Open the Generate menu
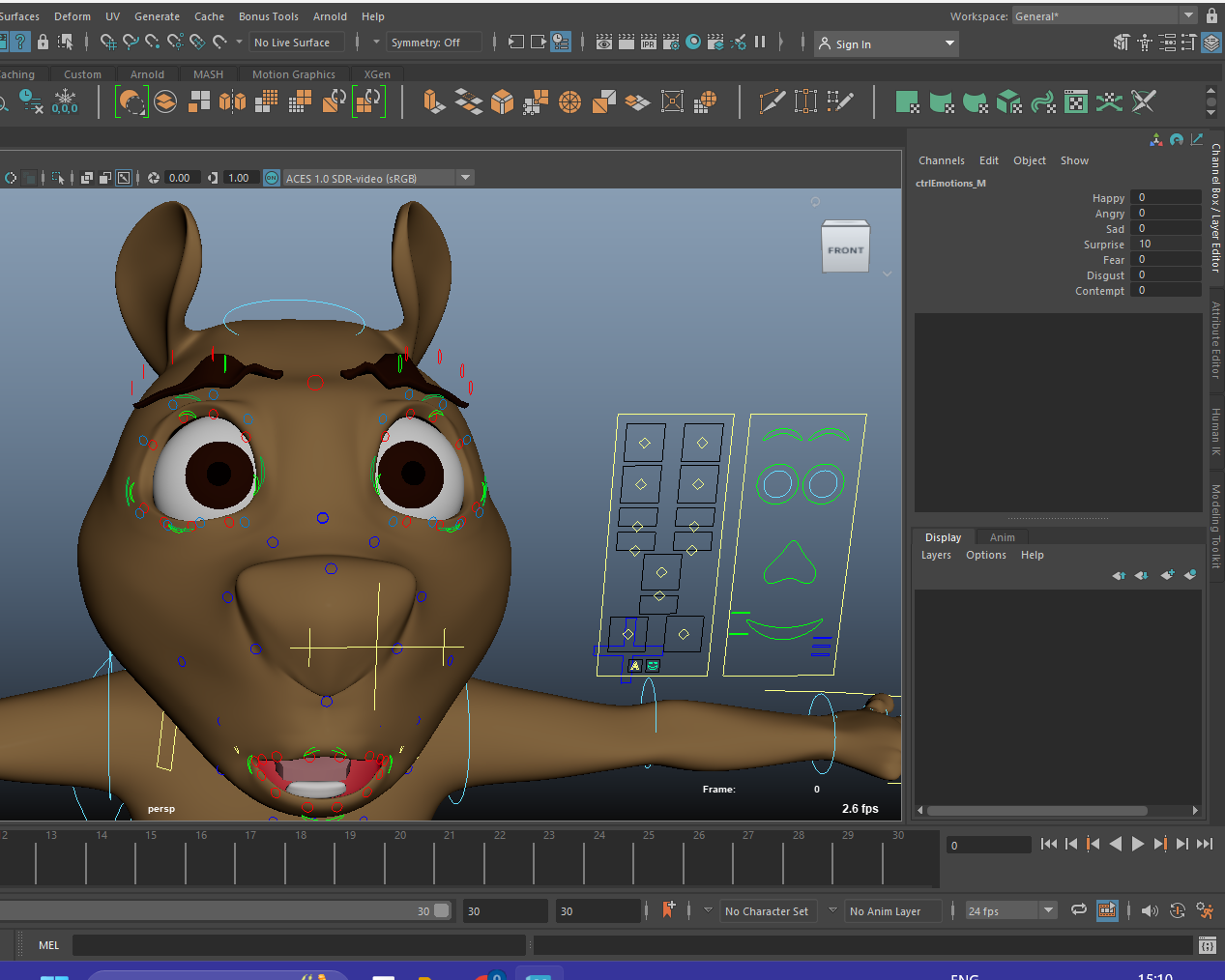The height and width of the screenshot is (980, 1225). [157, 16]
